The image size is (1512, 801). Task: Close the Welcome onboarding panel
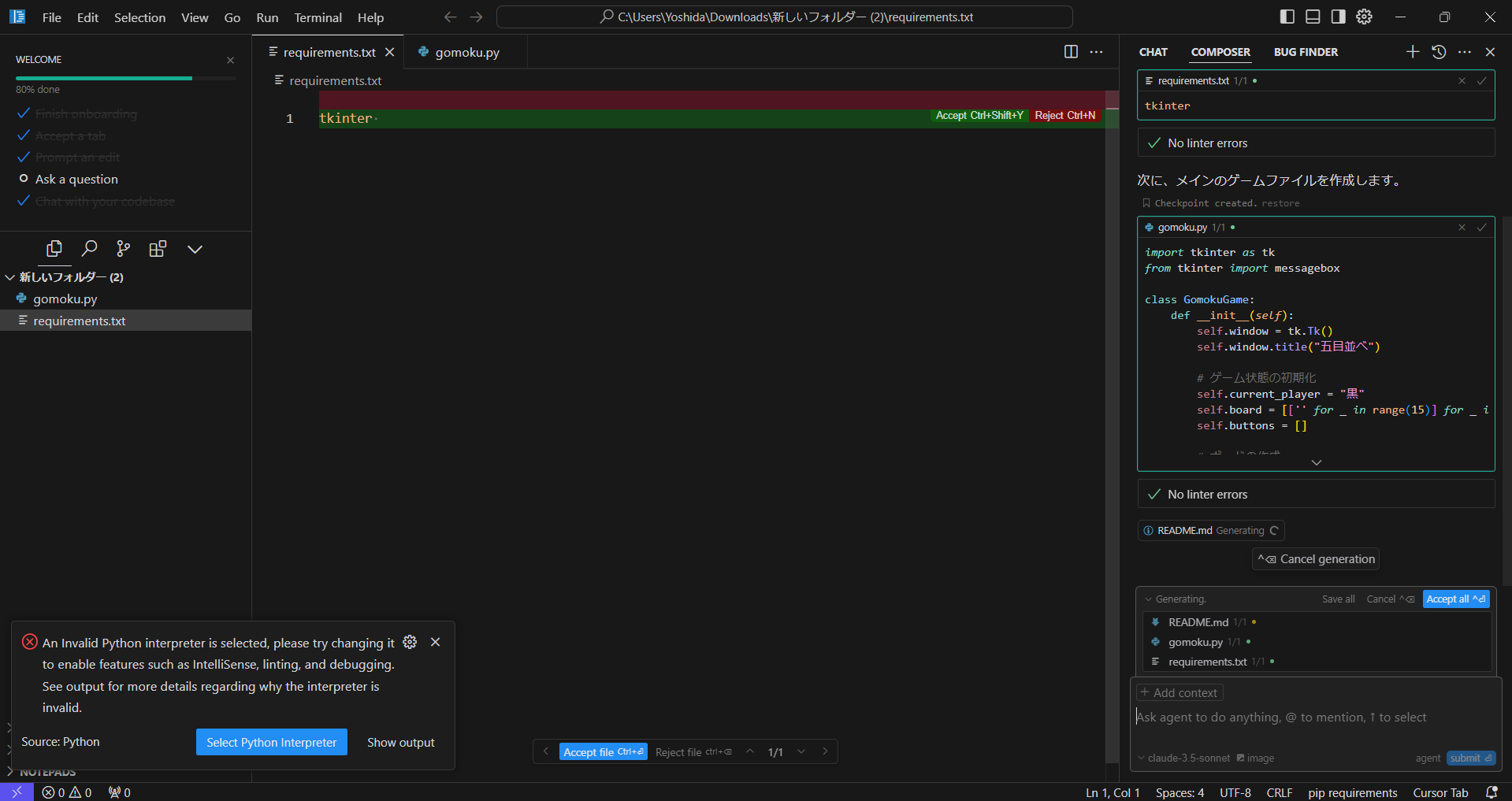pos(230,60)
